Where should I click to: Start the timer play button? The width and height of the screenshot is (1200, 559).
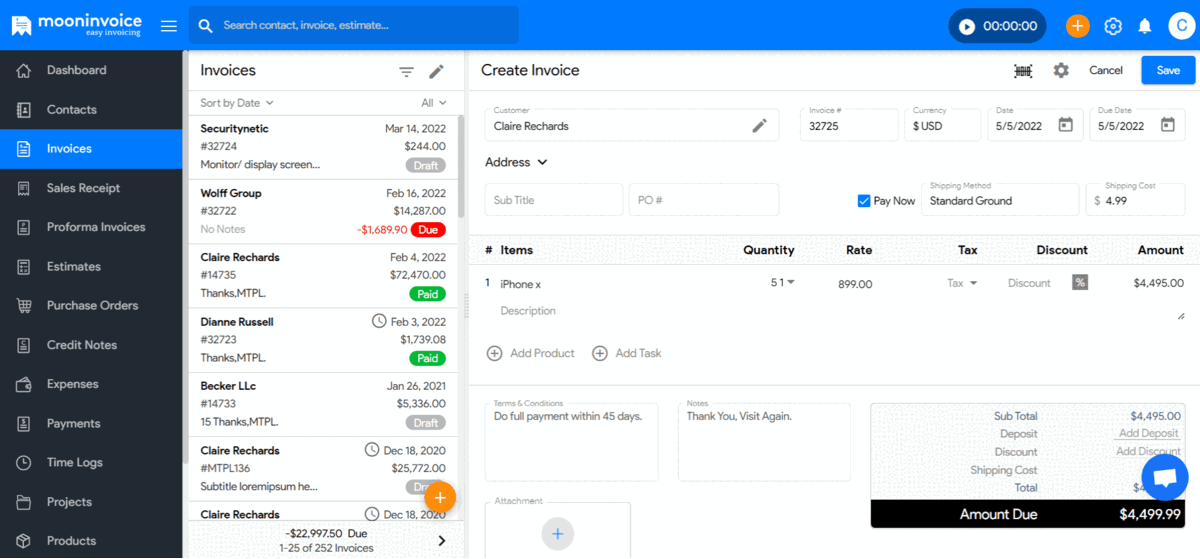(x=967, y=26)
